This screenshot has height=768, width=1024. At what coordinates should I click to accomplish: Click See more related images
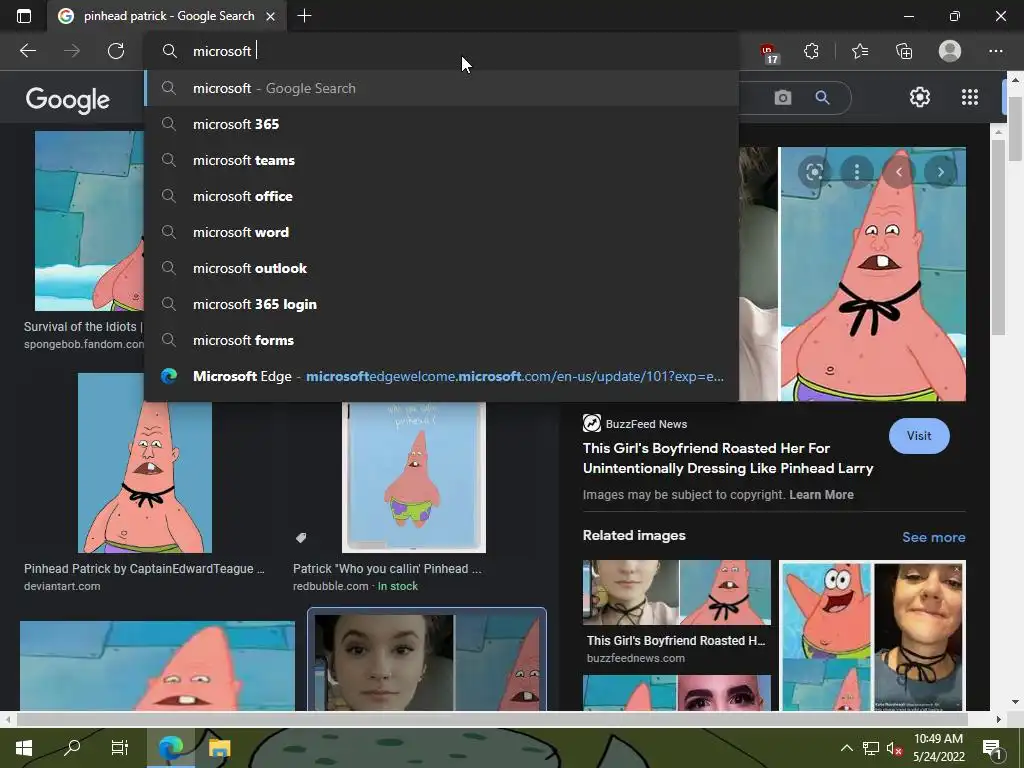click(933, 537)
